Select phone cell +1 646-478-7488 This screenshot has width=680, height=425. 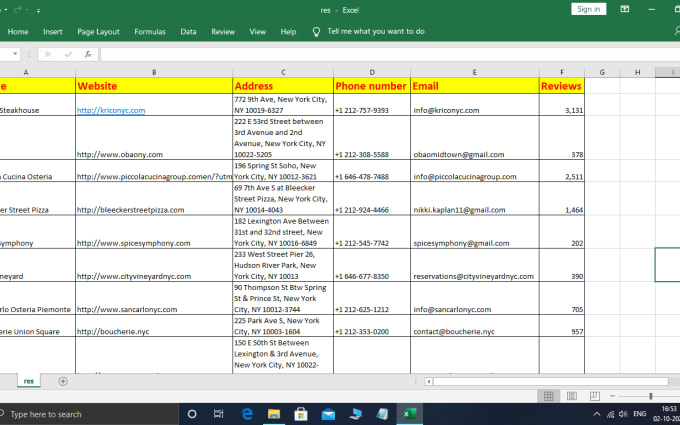tap(372, 171)
